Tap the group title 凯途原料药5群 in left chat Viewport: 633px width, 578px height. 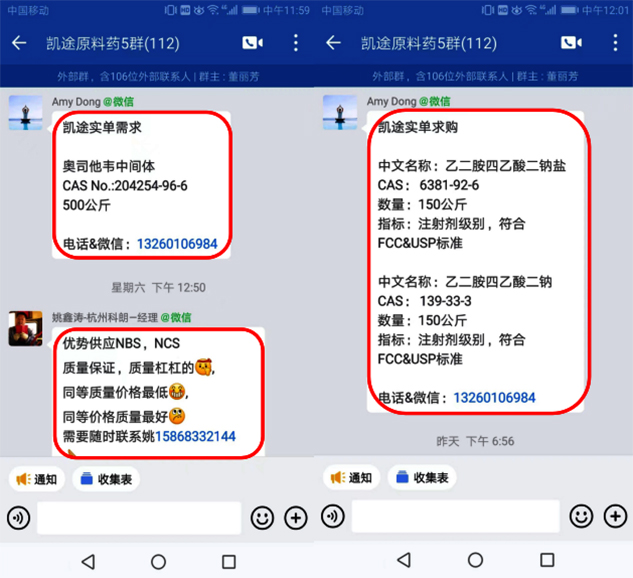tap(113, 43)
